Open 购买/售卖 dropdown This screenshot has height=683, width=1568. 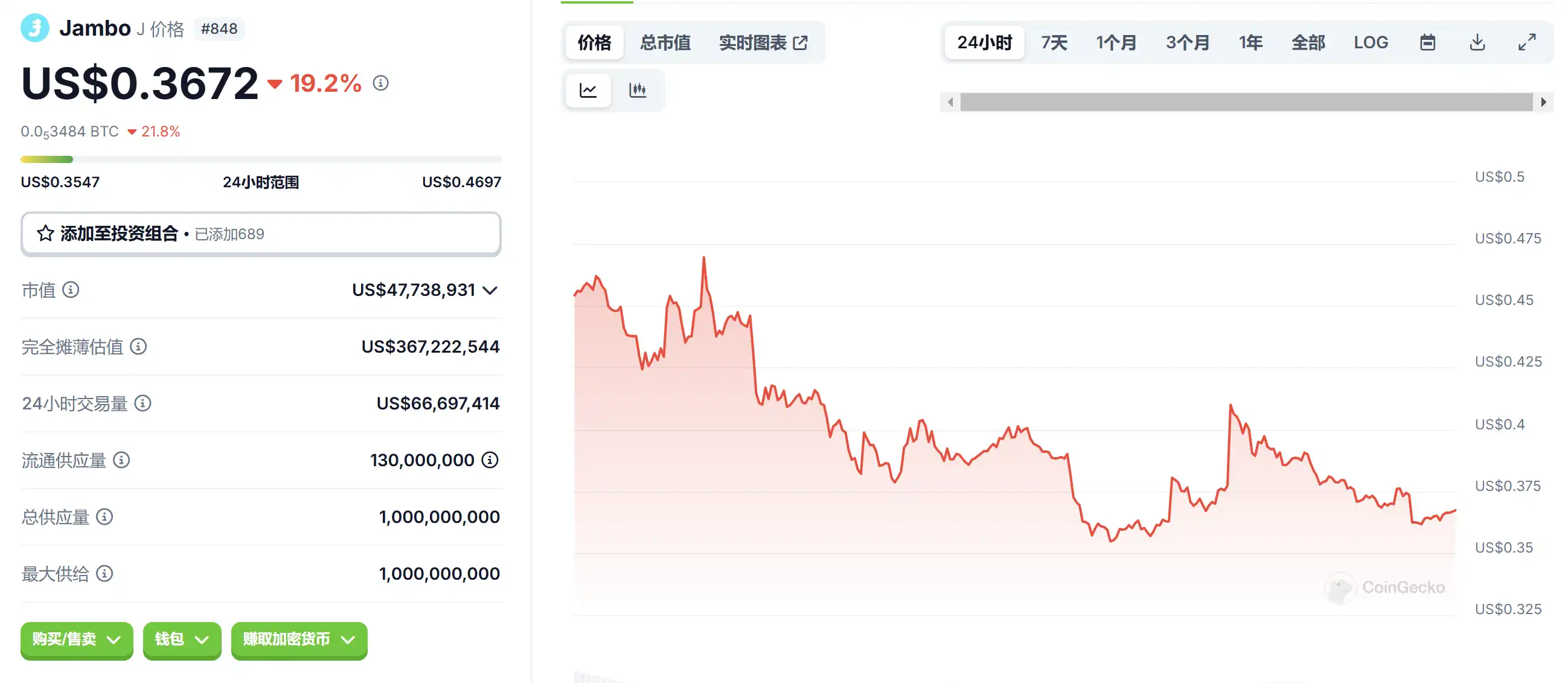click(77, 640)
